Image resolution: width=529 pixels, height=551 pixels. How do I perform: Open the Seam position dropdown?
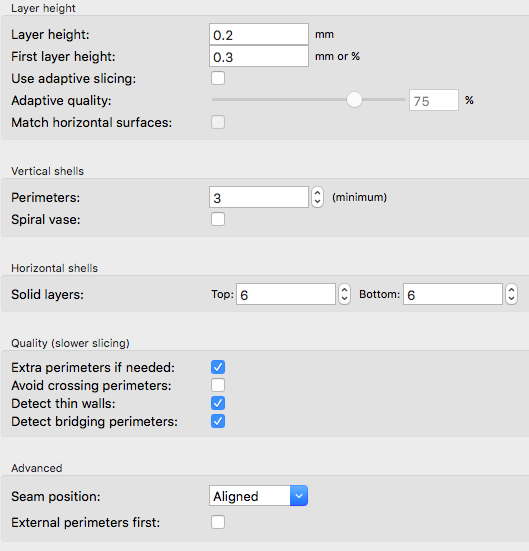tap(259, 496)
